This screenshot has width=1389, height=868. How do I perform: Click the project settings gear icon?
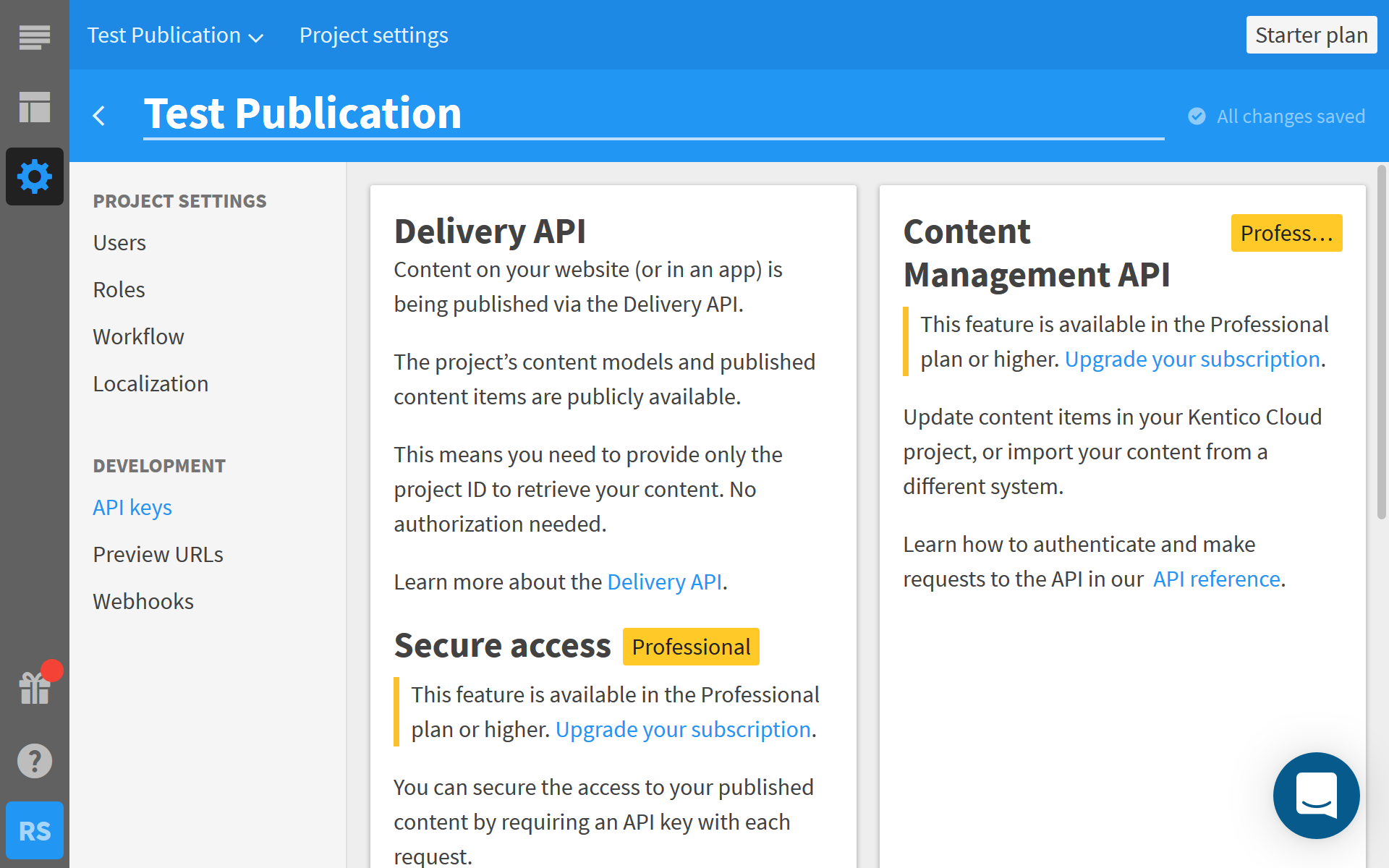click(x=34, y=176)
